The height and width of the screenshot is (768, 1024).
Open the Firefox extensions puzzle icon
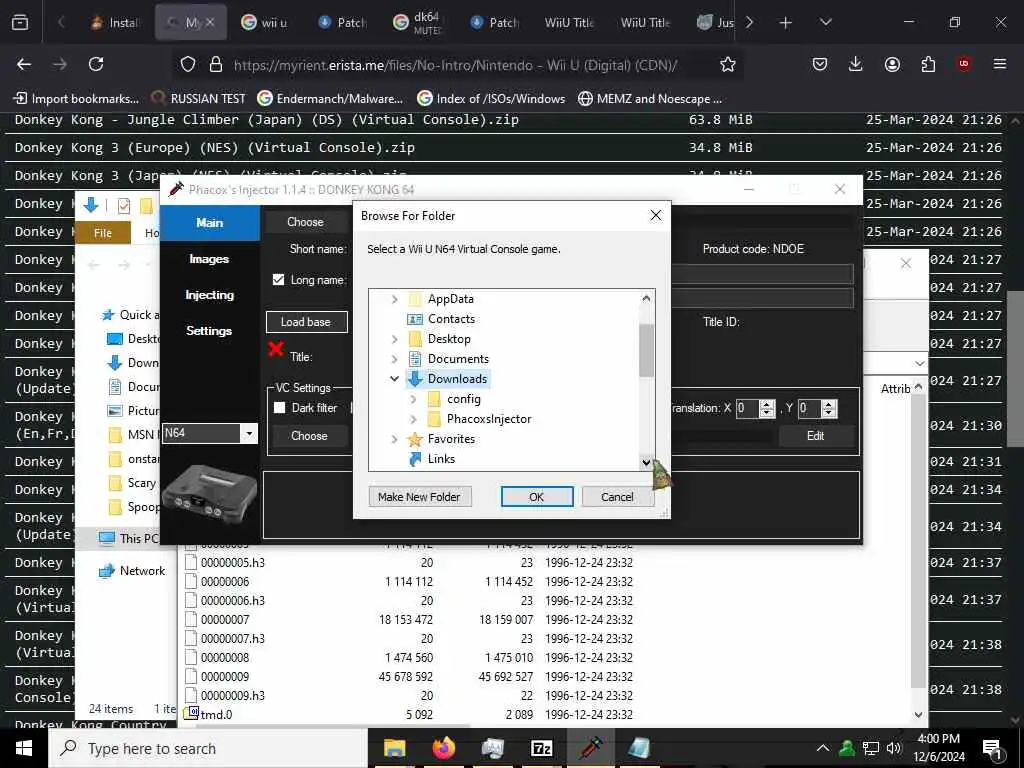(928, 64)
